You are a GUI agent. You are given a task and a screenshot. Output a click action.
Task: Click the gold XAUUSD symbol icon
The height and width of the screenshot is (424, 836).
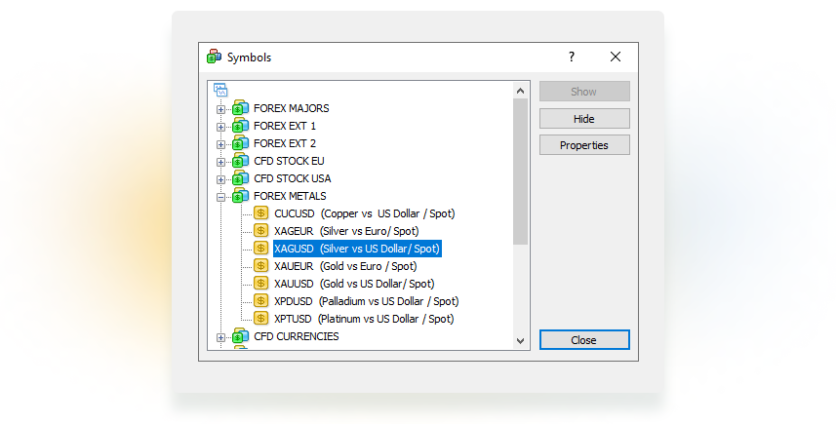[x=261, y=283]
